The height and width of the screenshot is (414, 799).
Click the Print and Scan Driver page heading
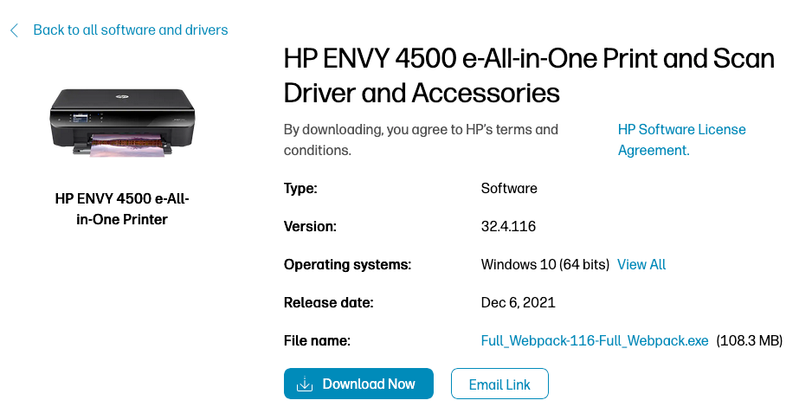pyautogui.click(x=529, y=75)
